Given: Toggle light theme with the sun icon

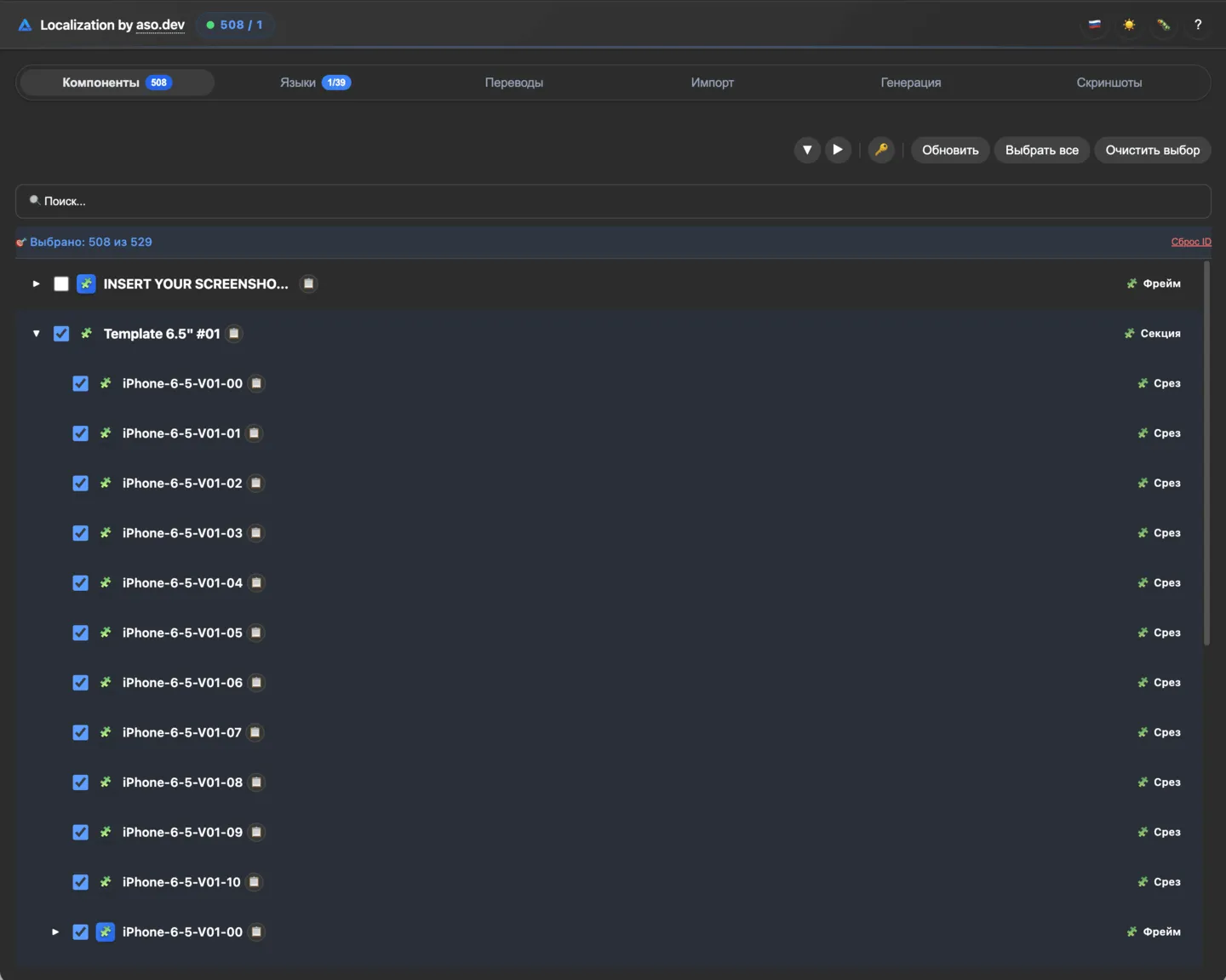Looking at the screenshot, I should tap(1129, 25).
